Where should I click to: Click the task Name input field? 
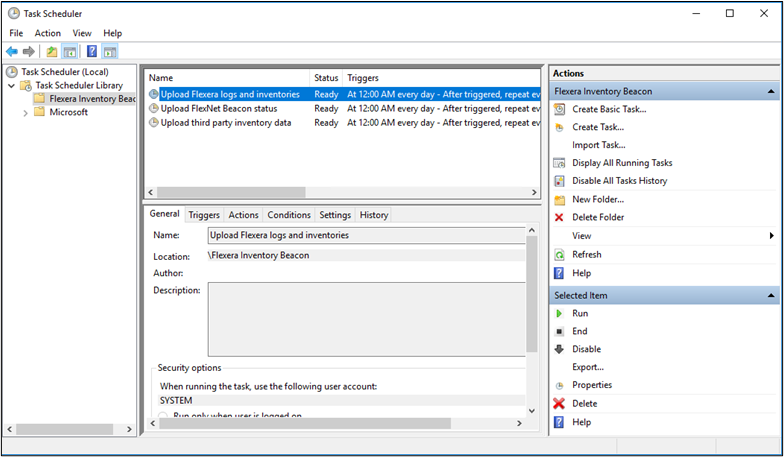click(366, 235)
